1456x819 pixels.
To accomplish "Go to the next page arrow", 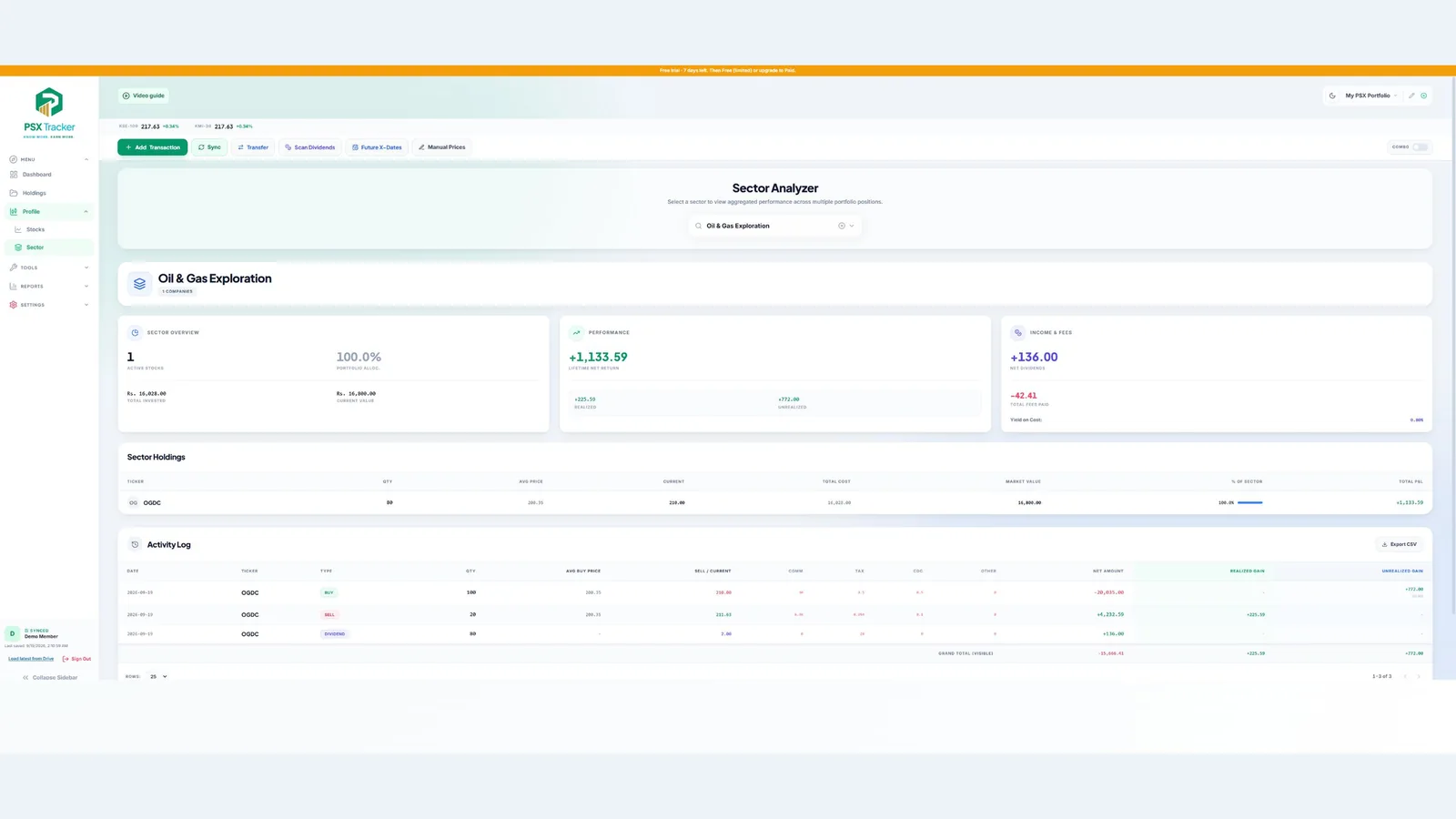I will pyautogui.click(x=1418, y=676).
